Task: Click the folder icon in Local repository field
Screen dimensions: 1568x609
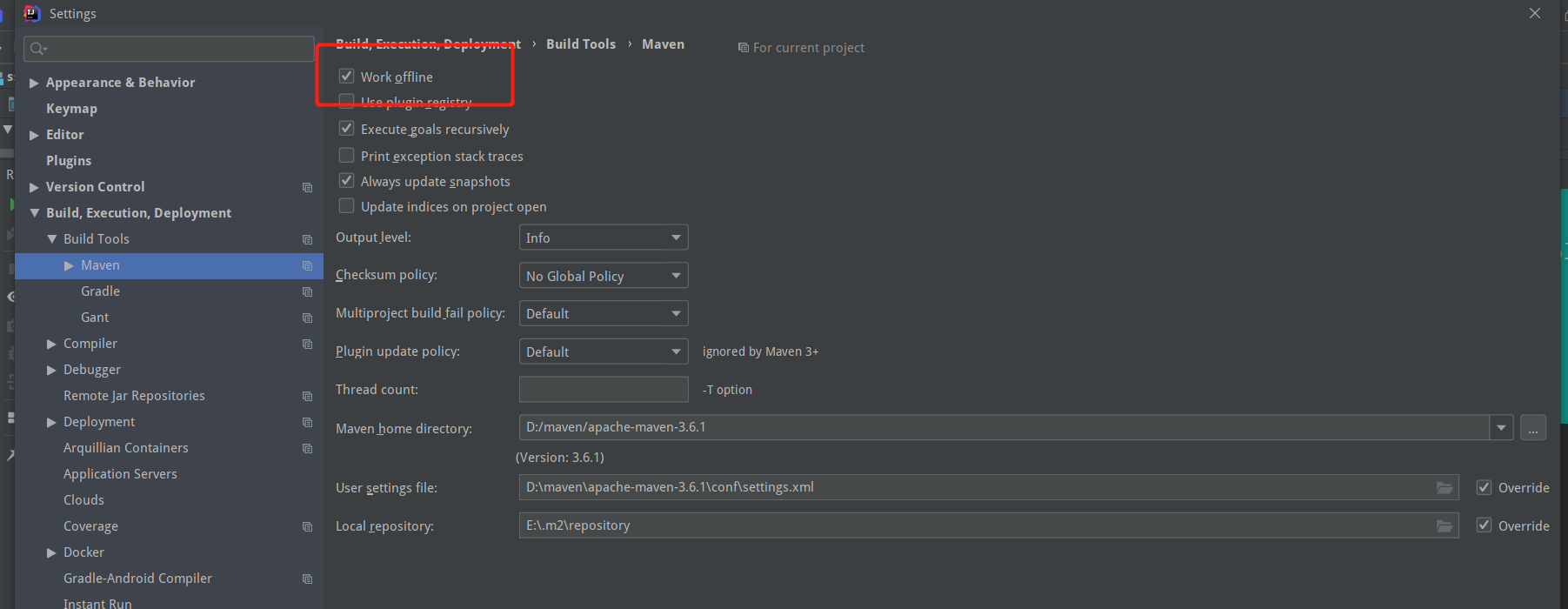Action: click(1445, 525)
